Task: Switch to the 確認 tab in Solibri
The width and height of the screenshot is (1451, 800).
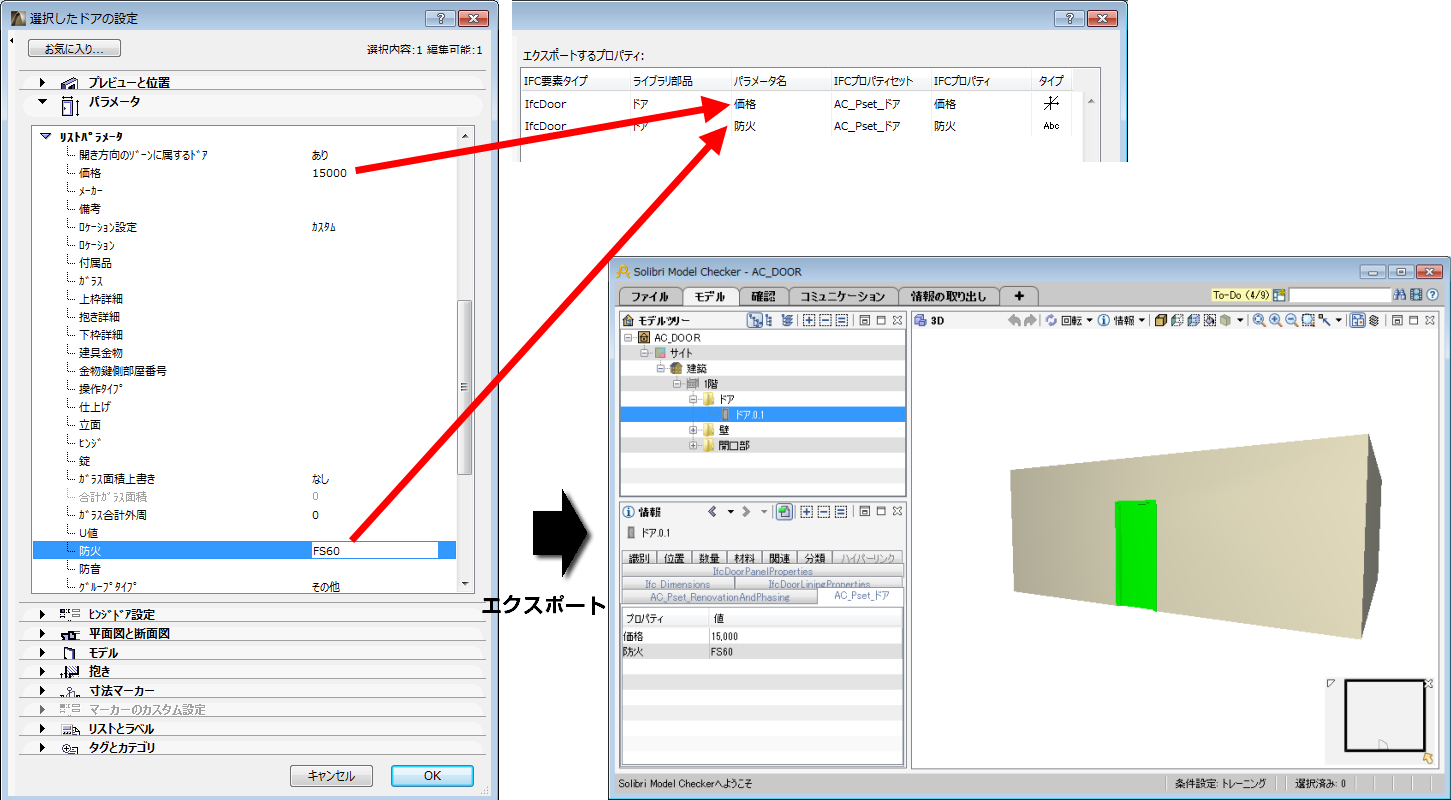Action: pos(764,296)
